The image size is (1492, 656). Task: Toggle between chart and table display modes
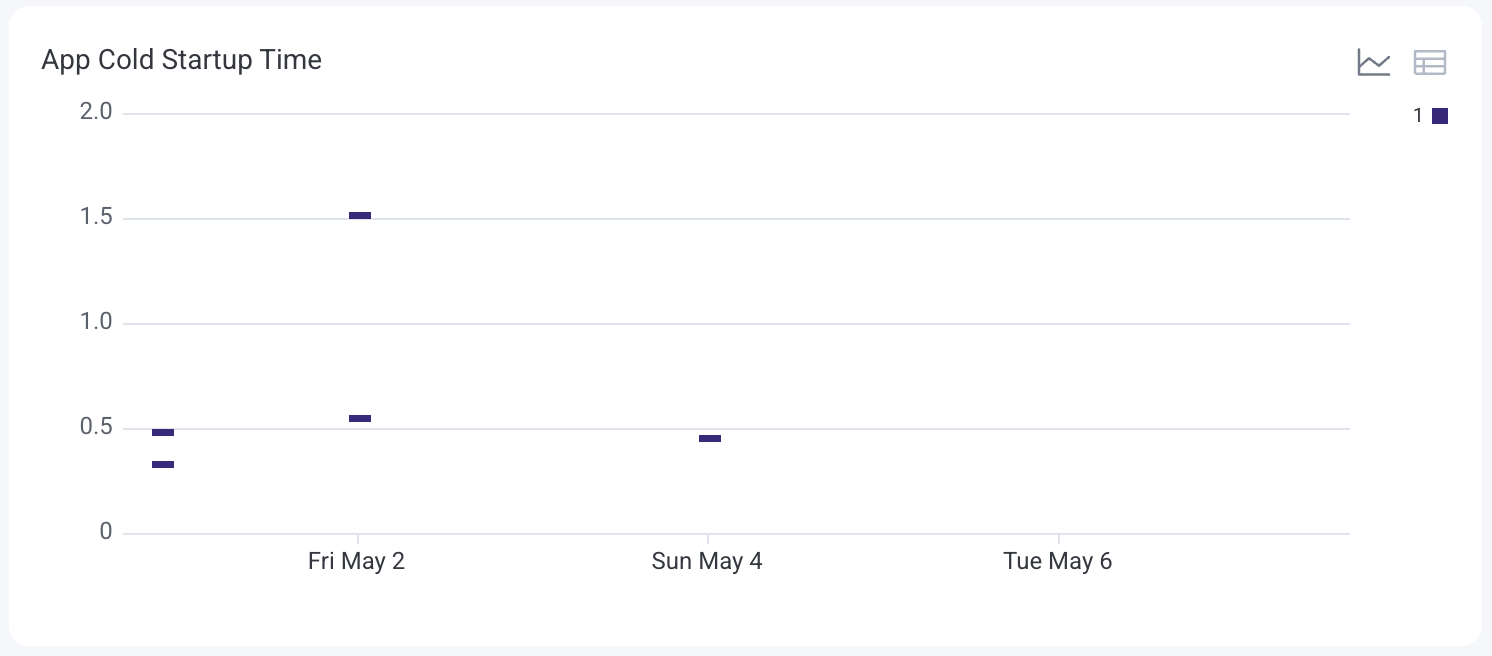tap(1429, 61)
